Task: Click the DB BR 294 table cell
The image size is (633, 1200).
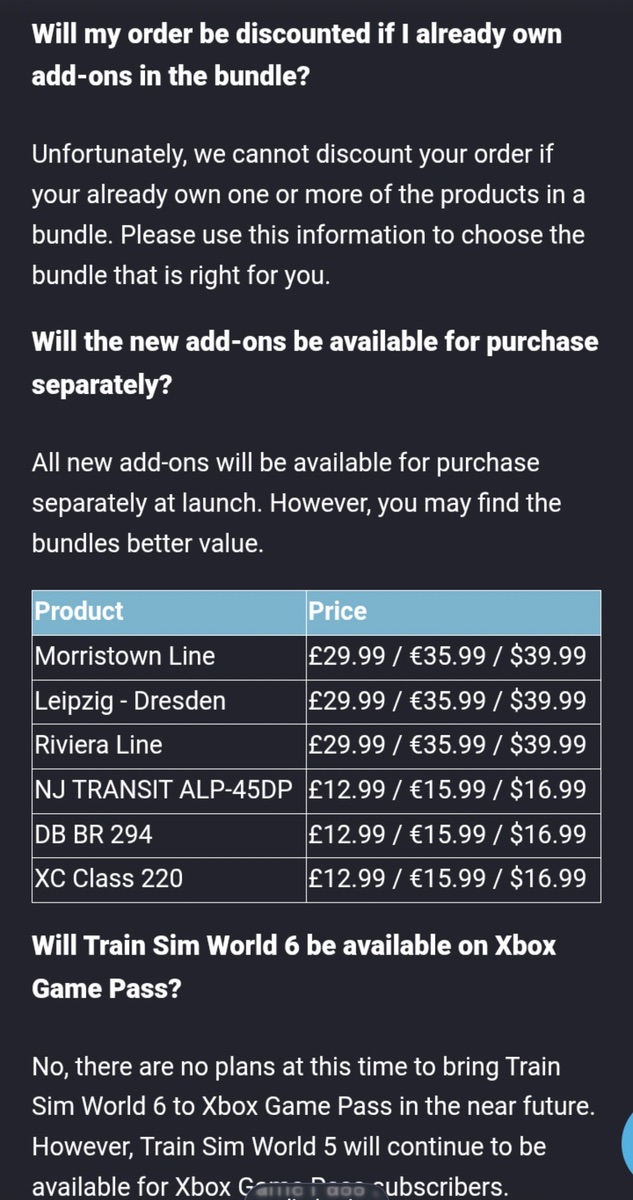Action: (x=169, y=835)
